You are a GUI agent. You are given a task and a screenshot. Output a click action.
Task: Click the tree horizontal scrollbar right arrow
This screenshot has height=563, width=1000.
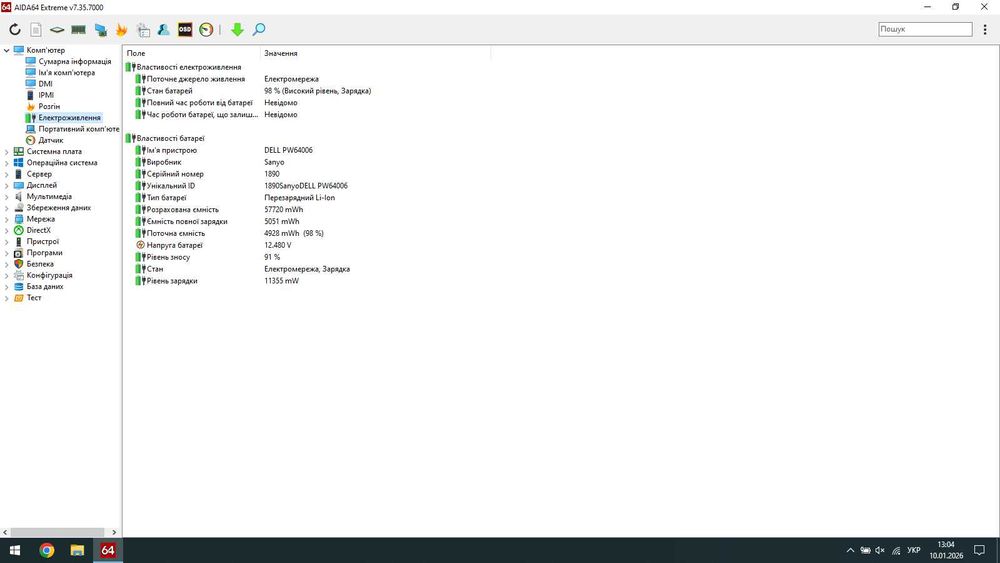coord(114,532)
